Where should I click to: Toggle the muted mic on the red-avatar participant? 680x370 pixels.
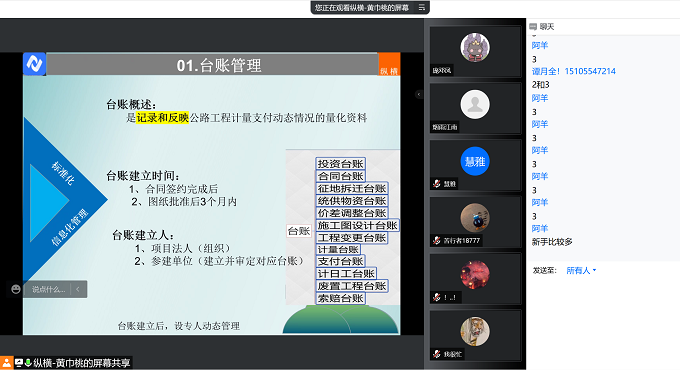click(437, 297)
